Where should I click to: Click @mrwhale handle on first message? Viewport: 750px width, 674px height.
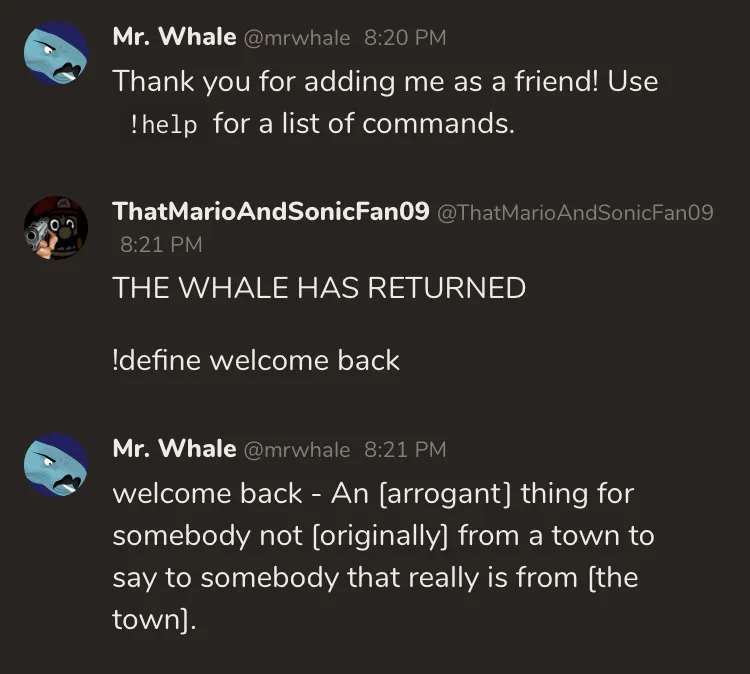pyautogui.click(x=297, y=38)
